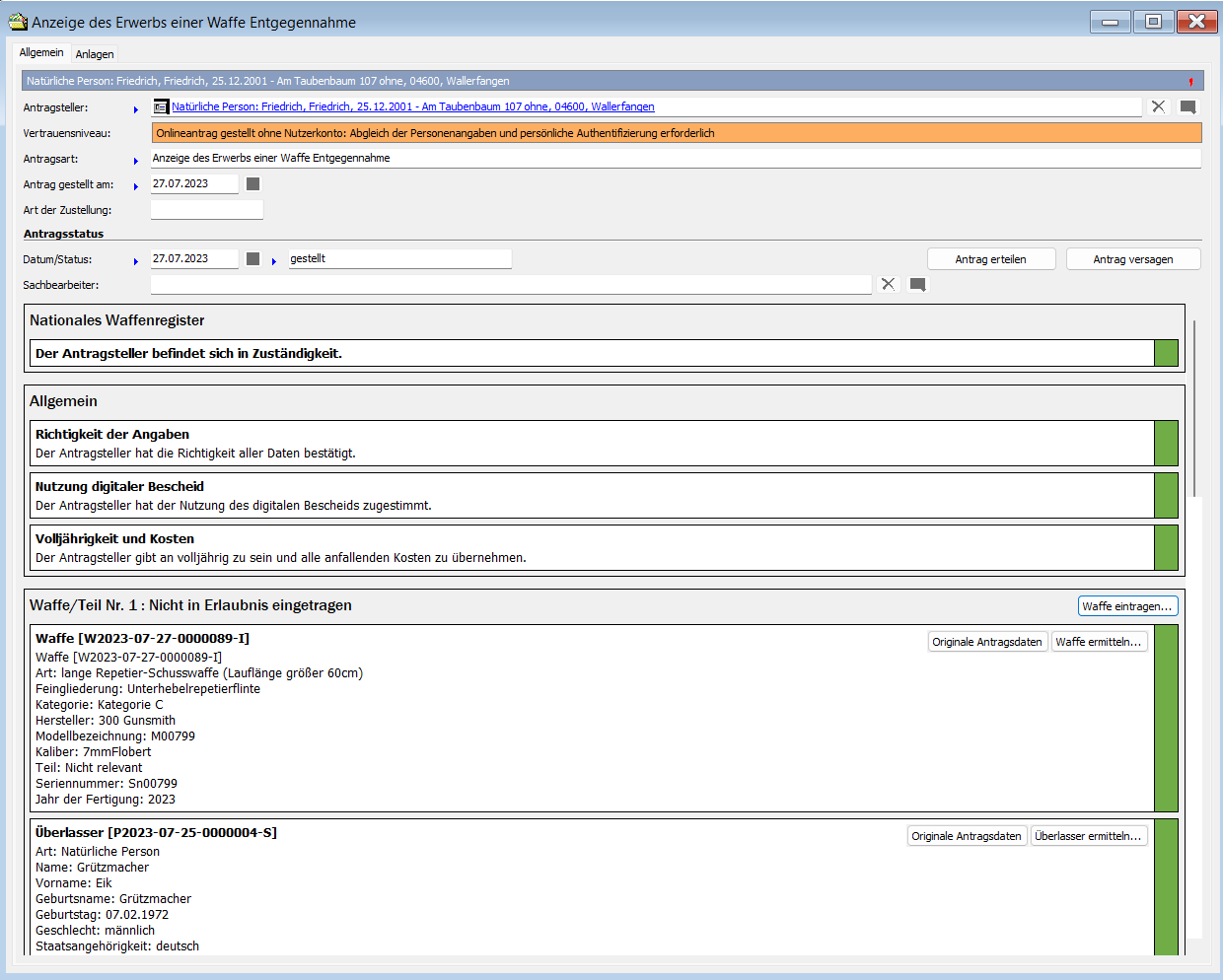Click into the Art der Zustellung field
This screenshot has width=1223, height=980.
coord(207,210)
